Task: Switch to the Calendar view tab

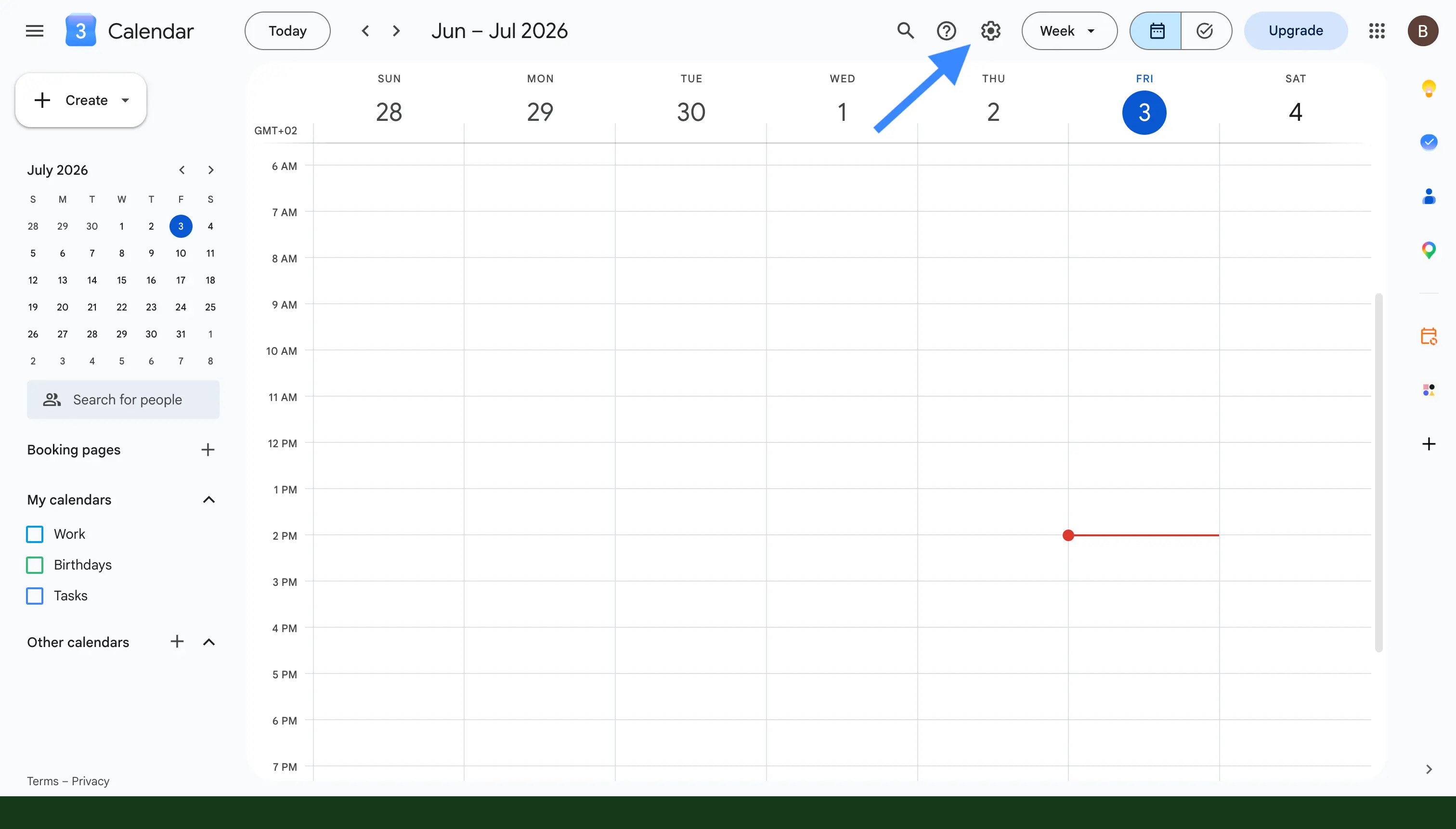Action: (1156, 31)
